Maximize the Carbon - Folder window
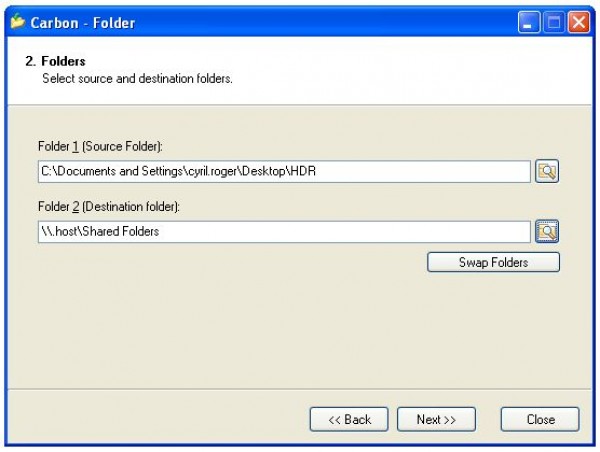Screen dimensions: 600x452 pyautogui.click(x=553, y=22)
